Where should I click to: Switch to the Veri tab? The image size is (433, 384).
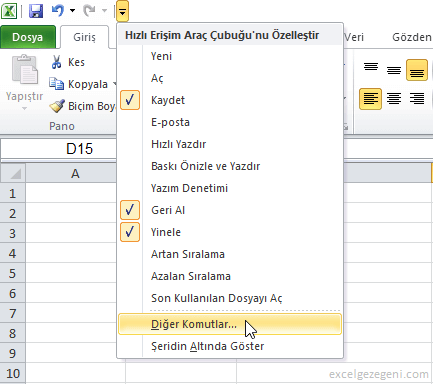click(354, 37)
